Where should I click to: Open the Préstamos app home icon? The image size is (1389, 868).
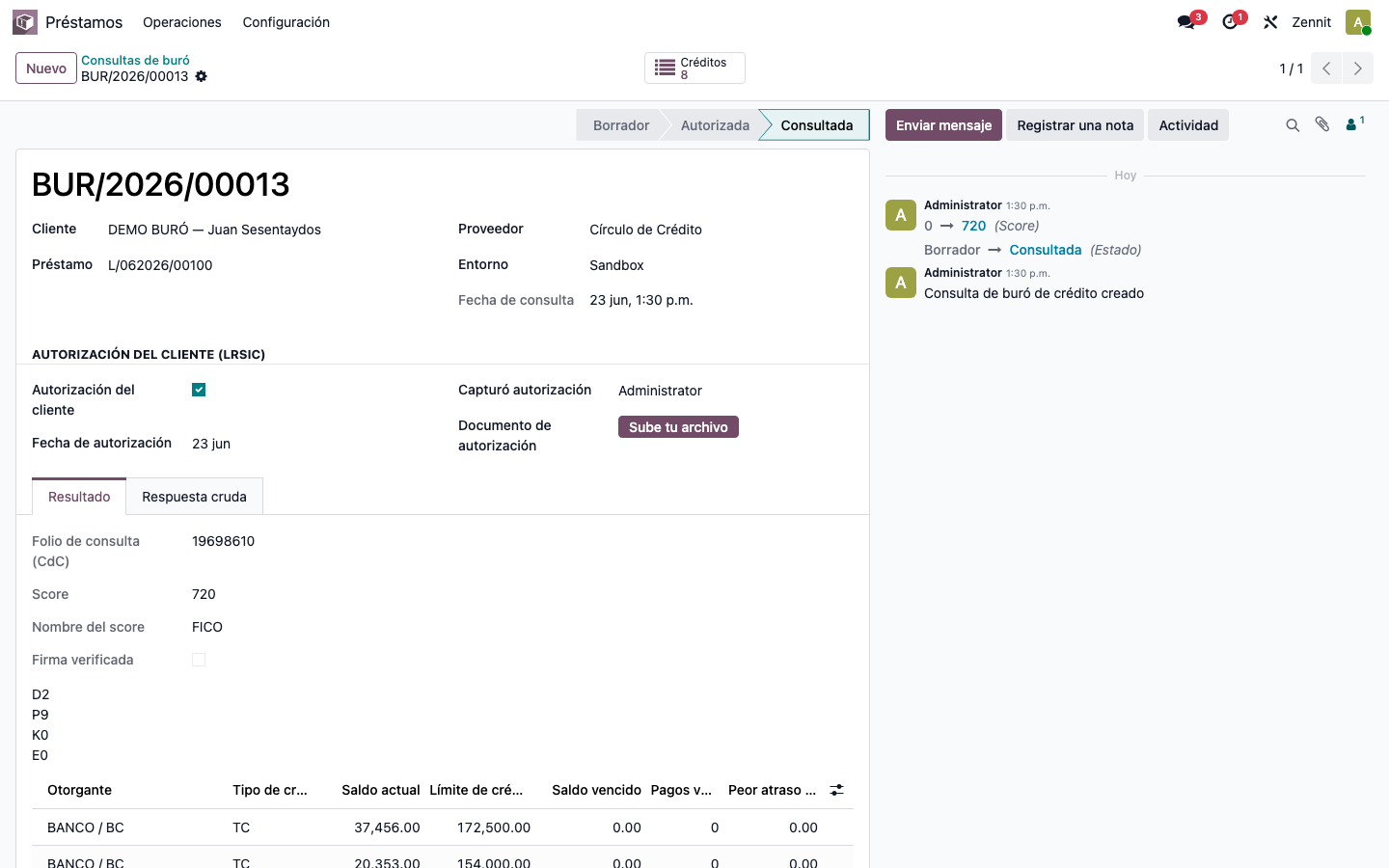click(25, 22)
